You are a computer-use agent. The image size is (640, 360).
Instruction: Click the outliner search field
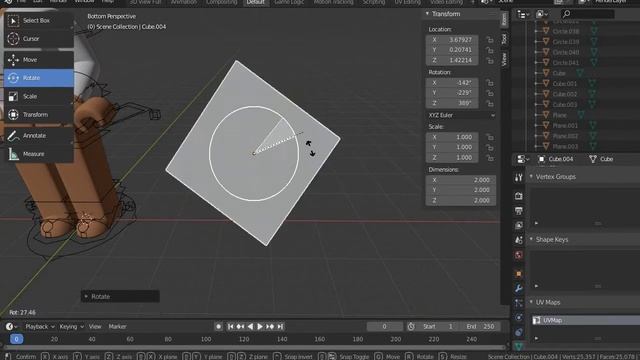(587, 14)
